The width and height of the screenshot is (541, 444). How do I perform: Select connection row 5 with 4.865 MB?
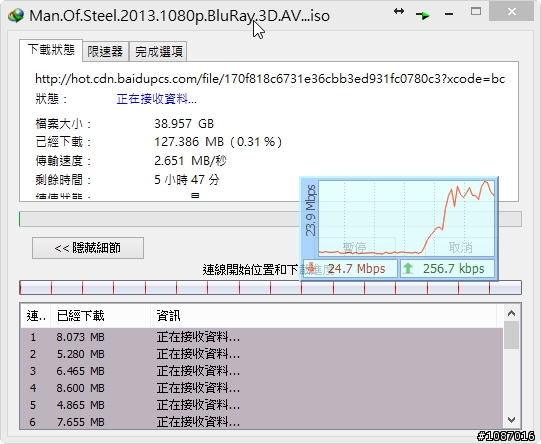[262, 405]
